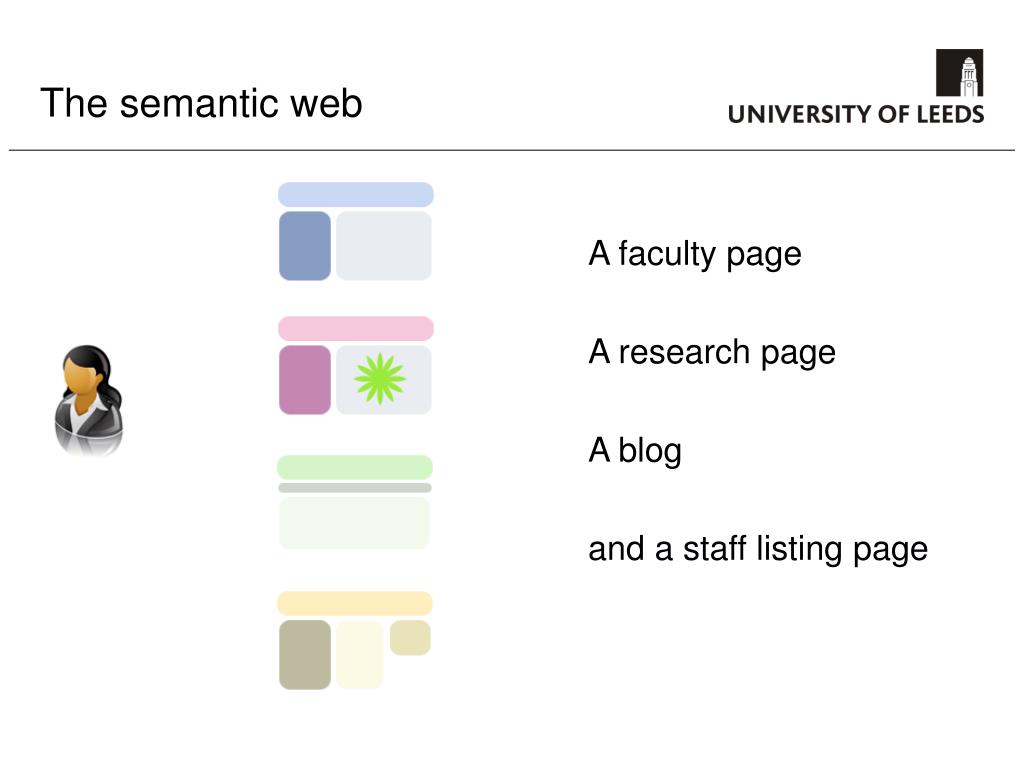
Task: Select the green blog header bar
Action: (355, 468)
